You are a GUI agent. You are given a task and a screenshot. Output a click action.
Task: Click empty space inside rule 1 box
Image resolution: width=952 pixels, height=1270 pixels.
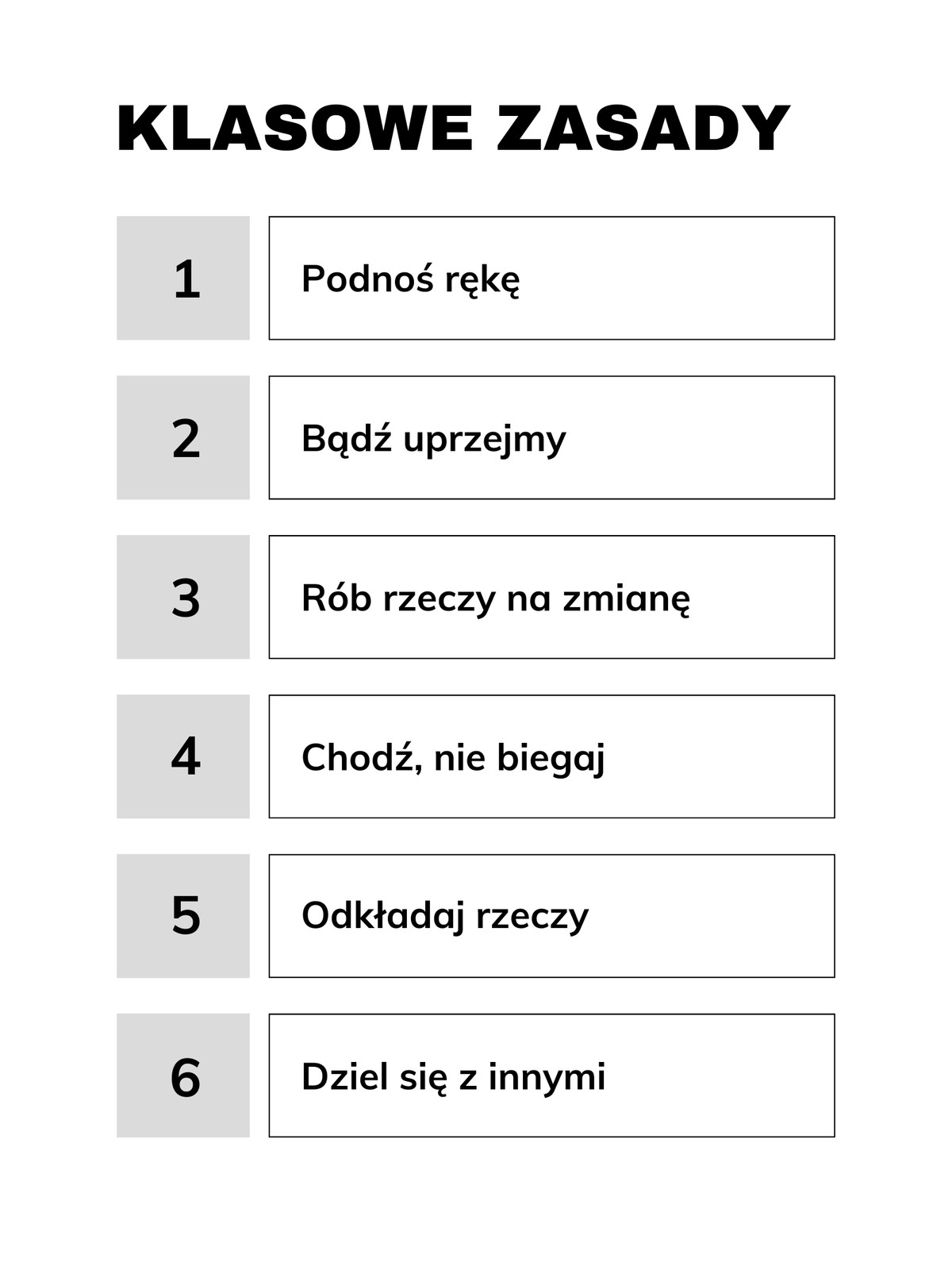pos(682,278)
